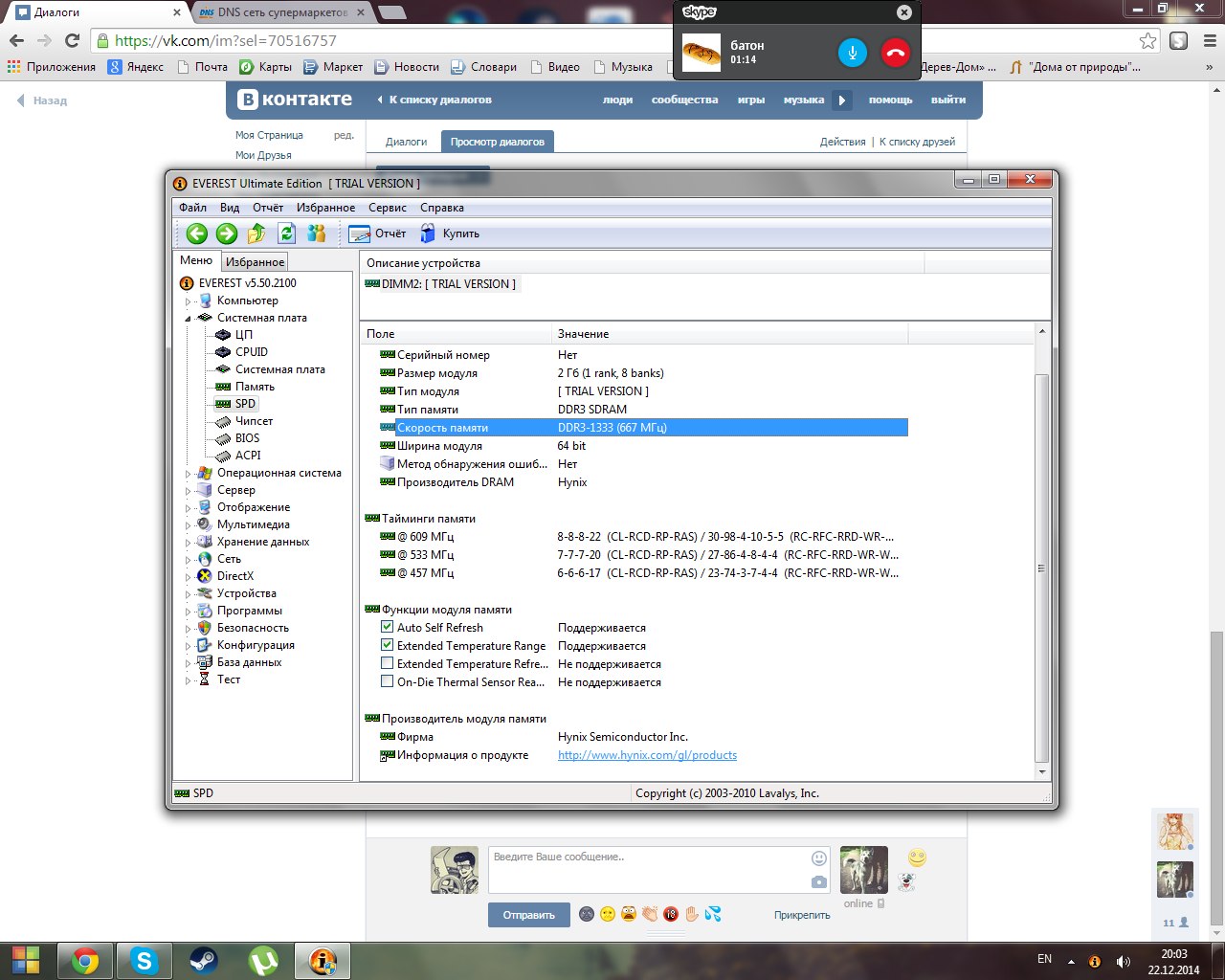
Task: Open the hynix.com products link
Action: (647, 755)
